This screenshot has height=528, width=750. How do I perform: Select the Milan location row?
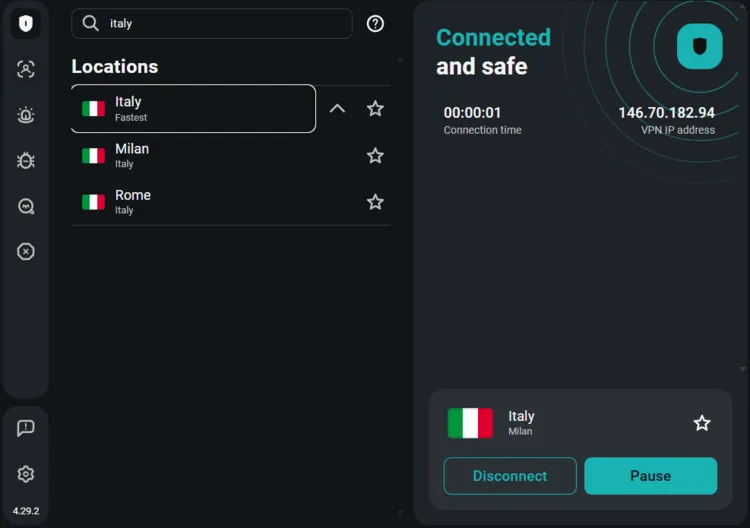(x=217, y=155)
